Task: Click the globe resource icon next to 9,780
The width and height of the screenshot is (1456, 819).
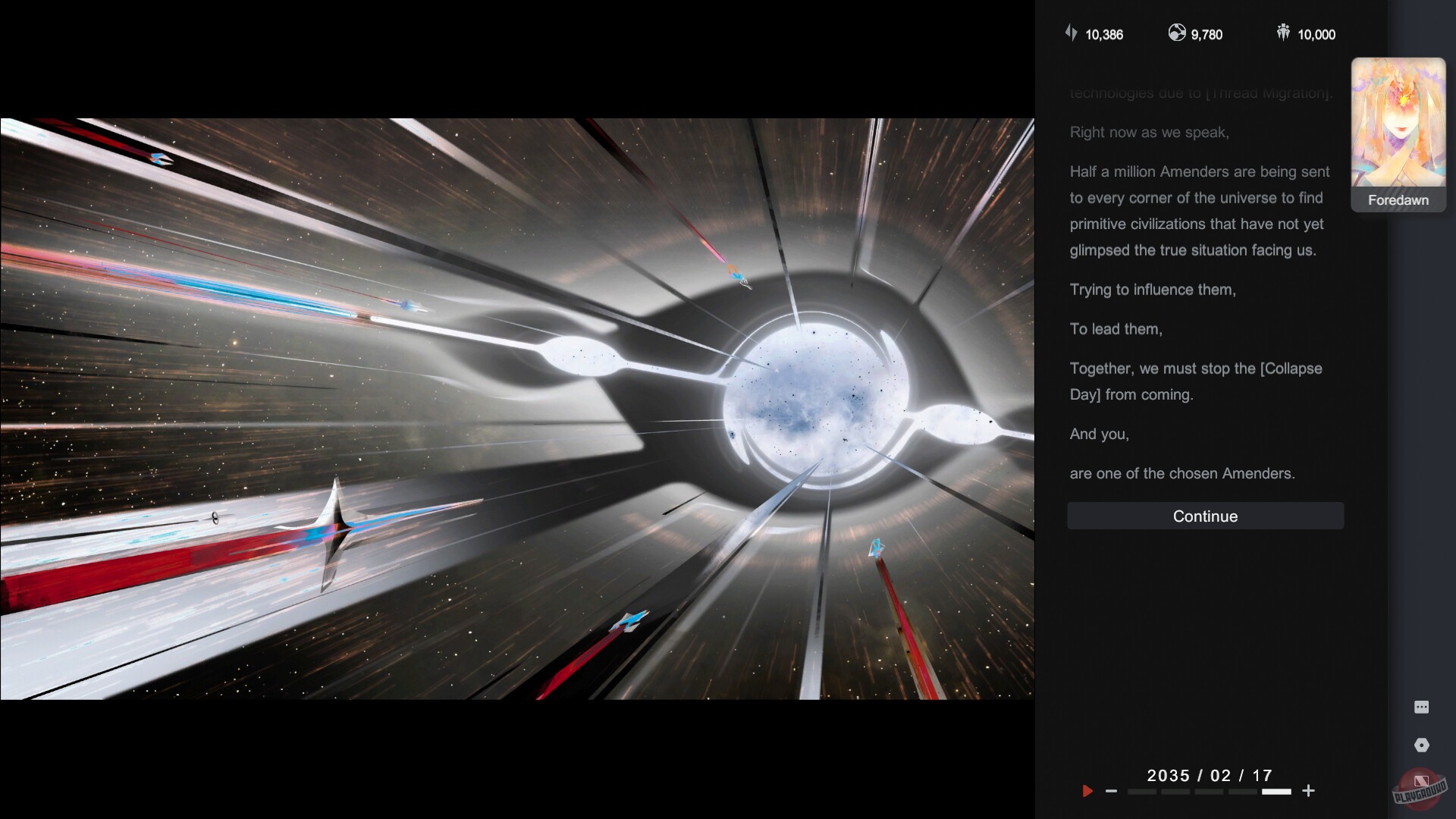Action: coord(1177,33)
